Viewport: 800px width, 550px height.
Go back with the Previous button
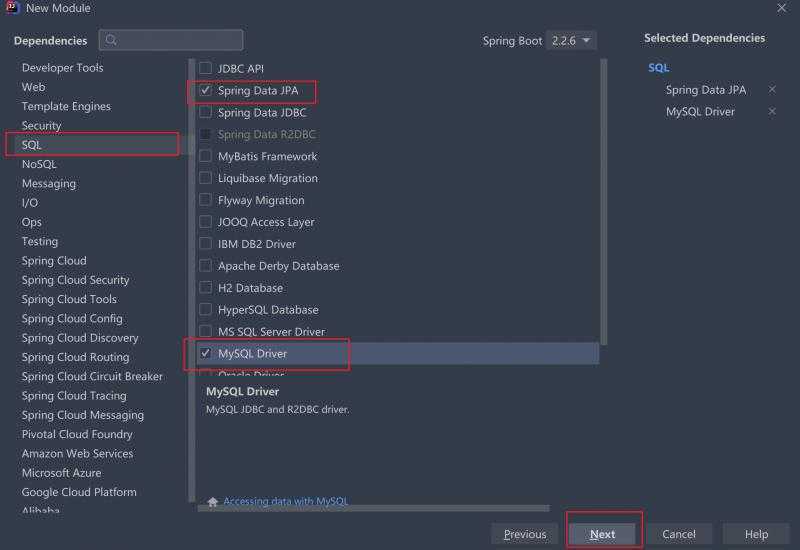pos(525,534)
